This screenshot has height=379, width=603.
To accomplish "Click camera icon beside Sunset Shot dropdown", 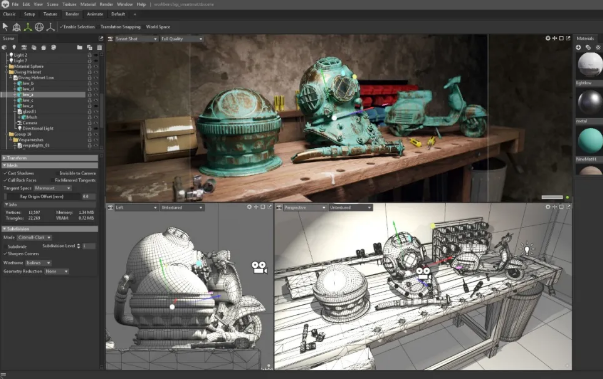I will point(110,39).
